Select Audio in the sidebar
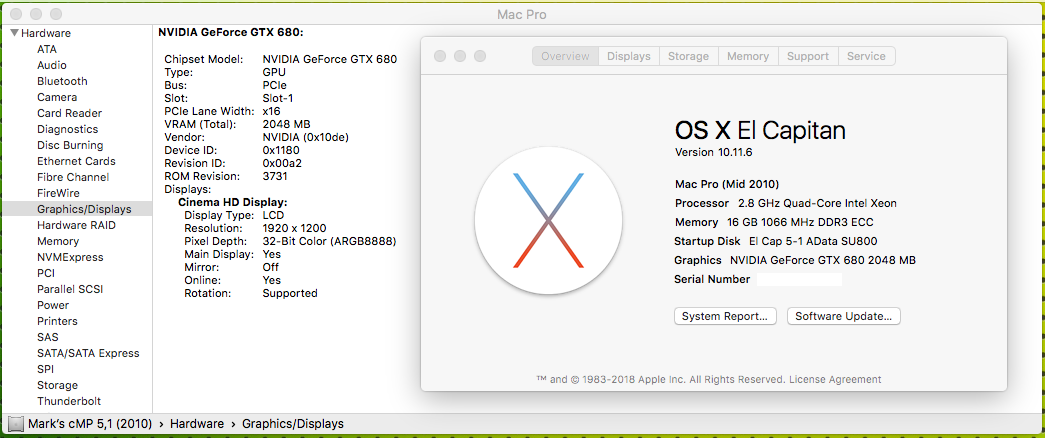The height and width of the screenshot is (438, 1045). 51,65
